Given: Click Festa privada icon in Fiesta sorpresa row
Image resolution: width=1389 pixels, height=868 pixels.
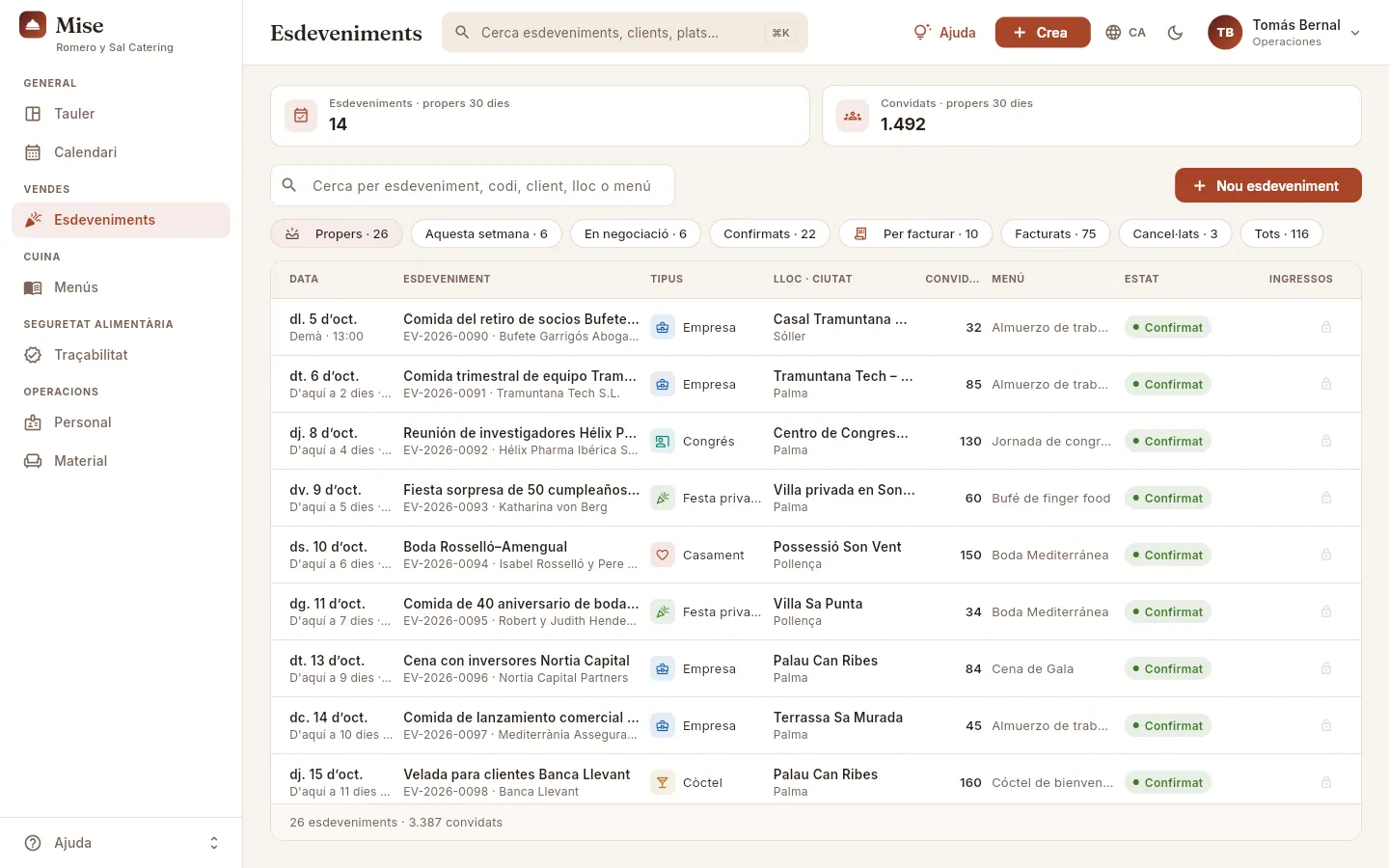Looking at the screenshot, I should [663, 498].
